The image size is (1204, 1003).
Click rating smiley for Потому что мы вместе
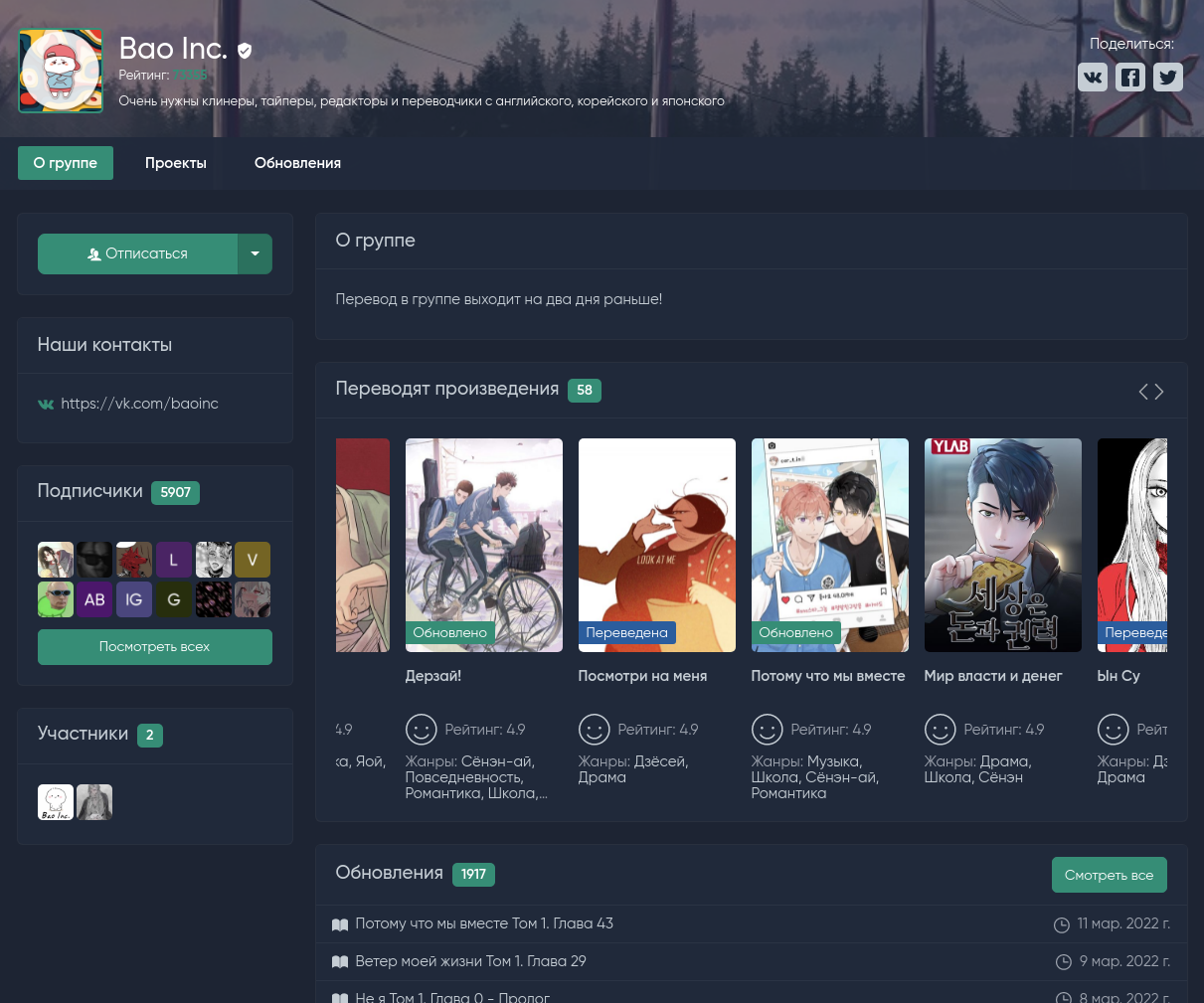coord(768,730)
